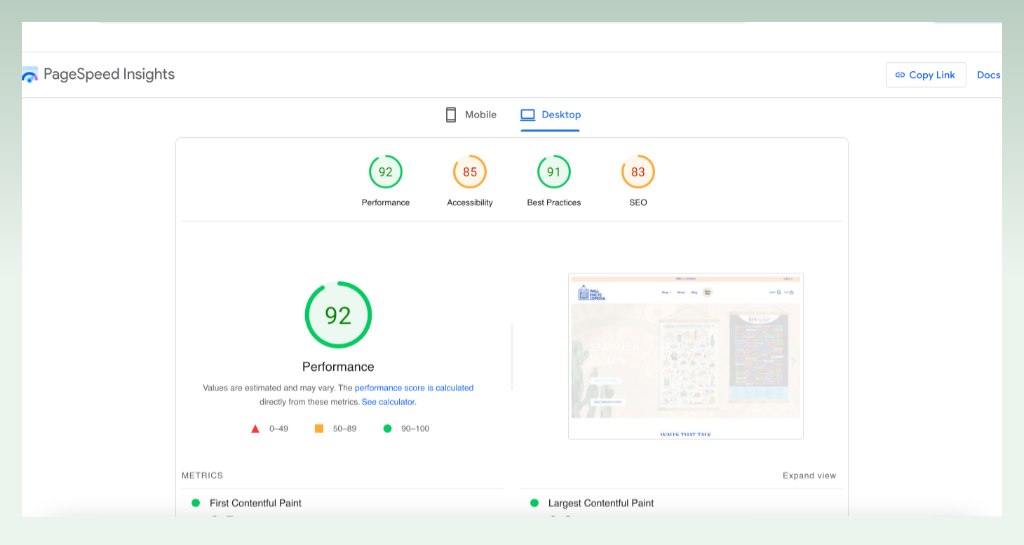The height and width of the screenshot is (545, 1024).
Task: Click the 50–89 legend text
Action: (x=345, y=429)
